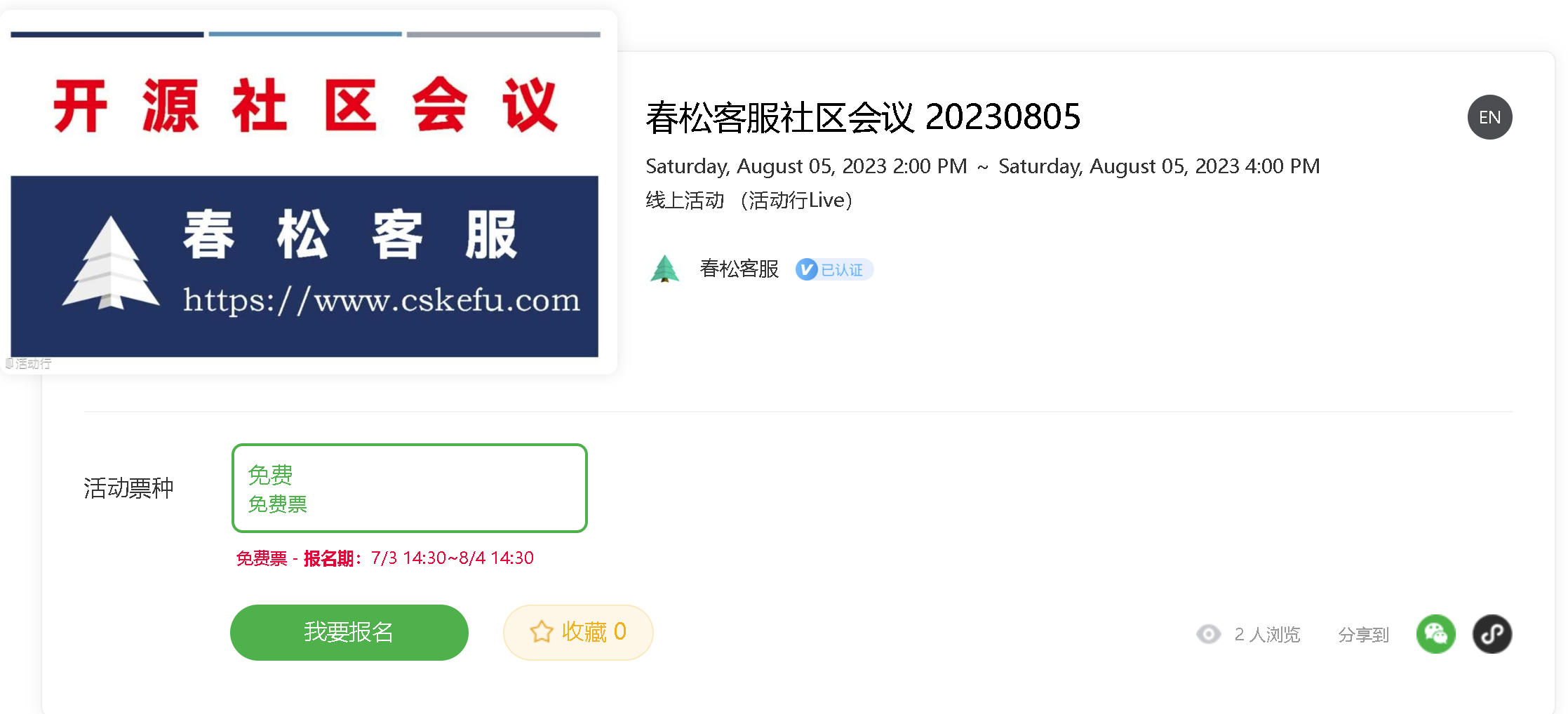Click the https://www.cskefu.com URL on banner
The width and height of the screenshot is (1568, 714).
(x=382, y=300)
